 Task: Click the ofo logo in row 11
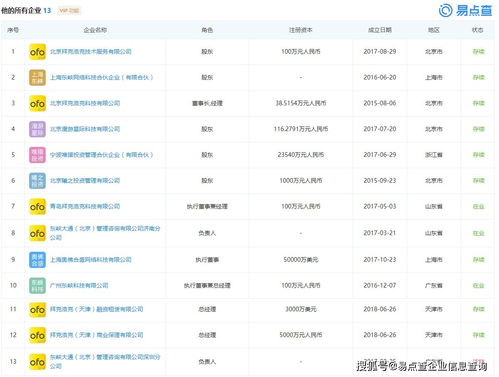37,309
